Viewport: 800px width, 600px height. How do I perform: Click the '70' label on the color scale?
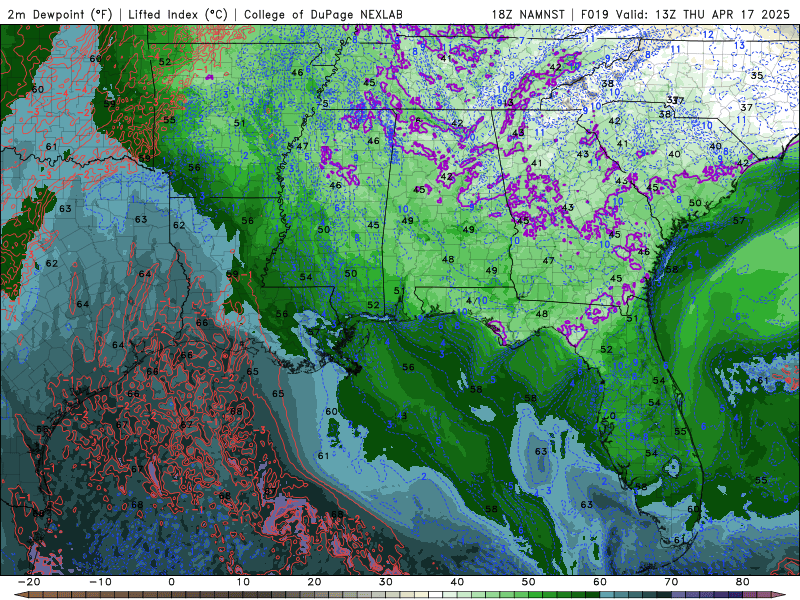[x=671, y=582]
